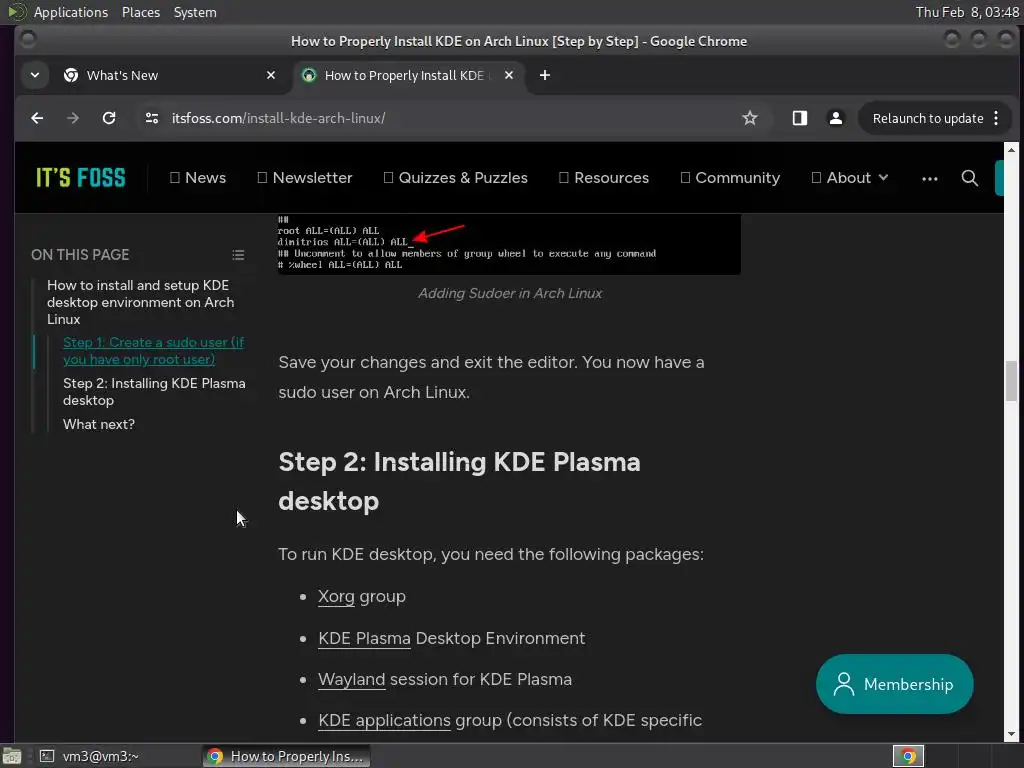Image resolution: width=1024 pixels, height=768 pixels.
Task: Open the KDE applications link
Action: point(384,720)
